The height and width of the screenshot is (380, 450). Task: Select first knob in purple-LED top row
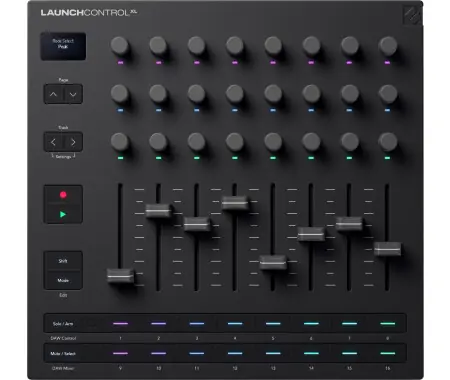120,46
